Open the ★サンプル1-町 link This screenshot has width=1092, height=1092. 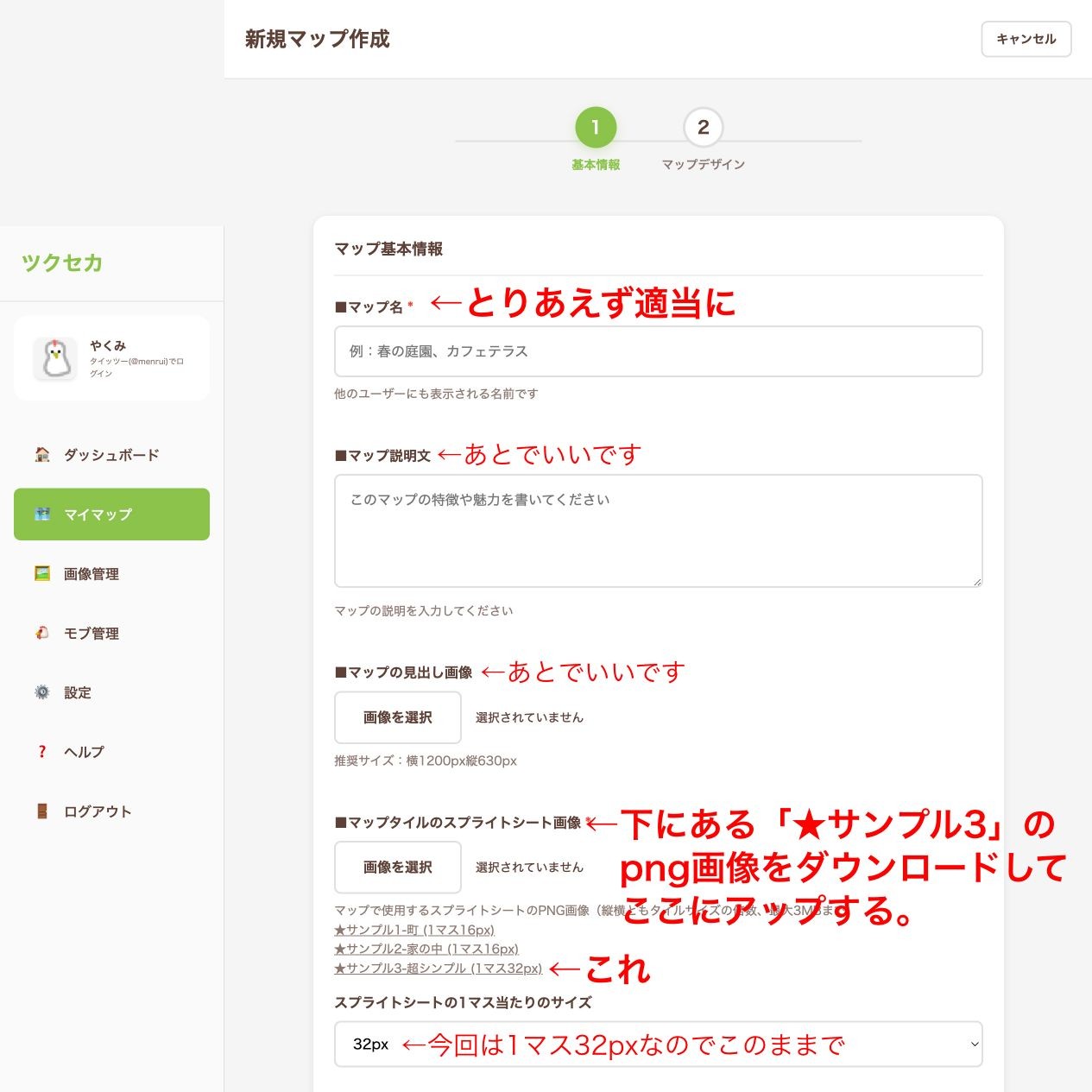pos(414,931)
